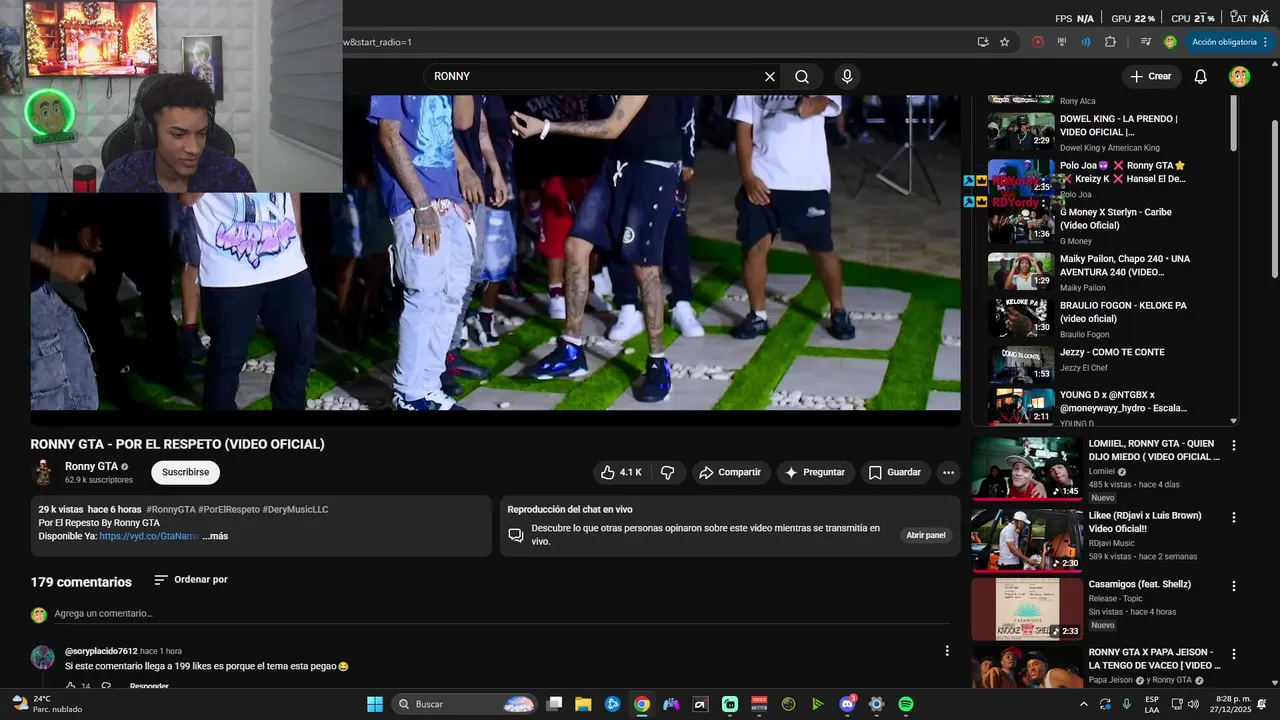The width and height of the screenshot is (1280, 720).
Task: Open weather widget 24°C Parc. nublado
Action: 48,704
